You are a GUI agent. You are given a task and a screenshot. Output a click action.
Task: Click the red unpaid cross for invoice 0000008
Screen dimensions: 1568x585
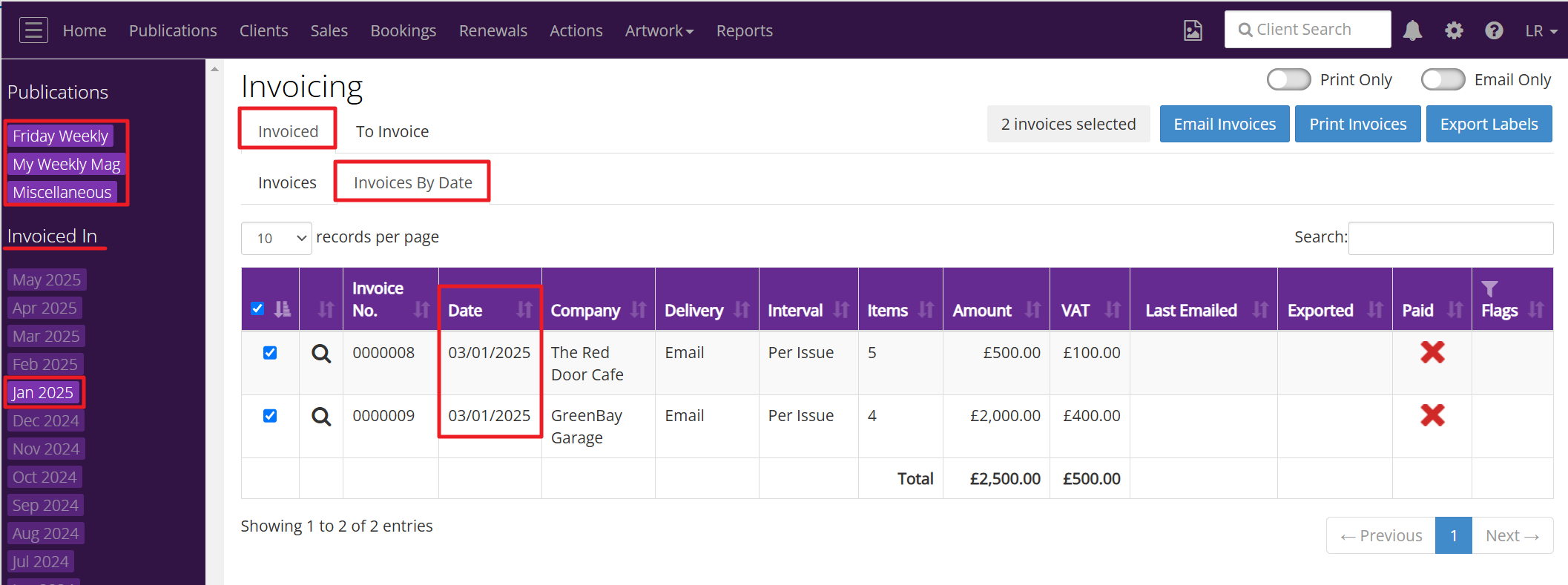point(1432,352)
